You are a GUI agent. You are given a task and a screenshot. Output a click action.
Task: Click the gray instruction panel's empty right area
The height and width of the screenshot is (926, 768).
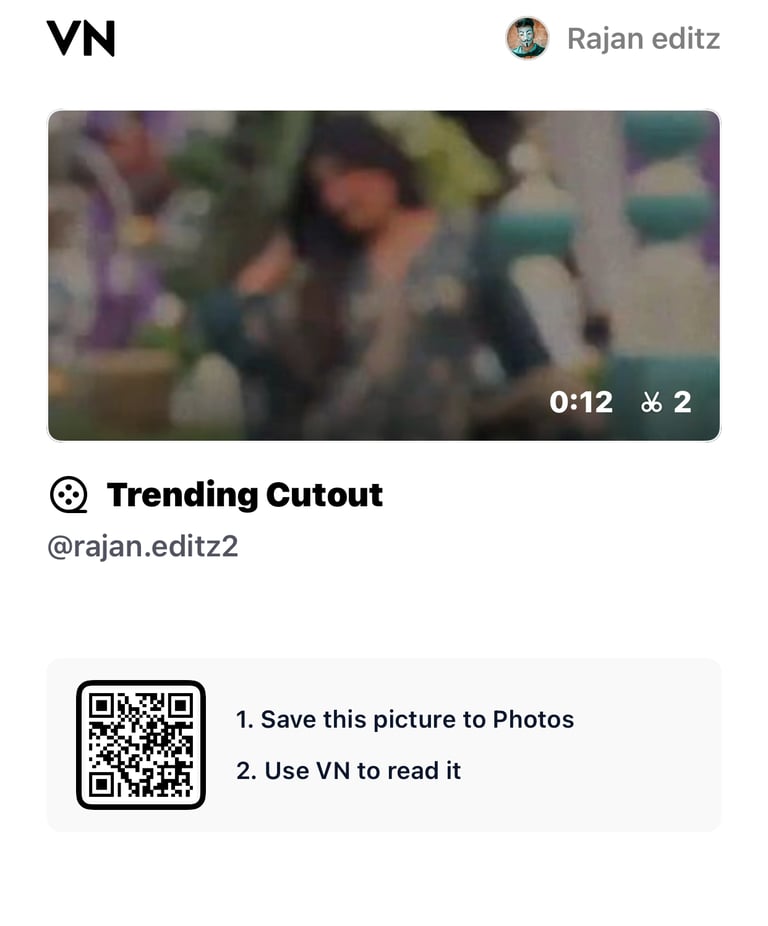[x=650, y=745]
